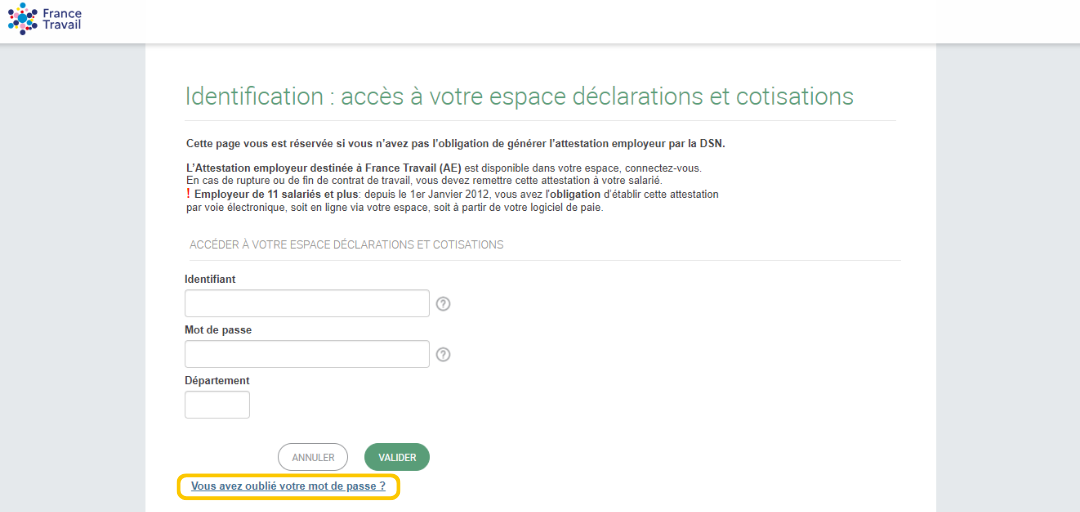
Task: Open the help icon beside Mot de passe field
Action: [444, 354]
